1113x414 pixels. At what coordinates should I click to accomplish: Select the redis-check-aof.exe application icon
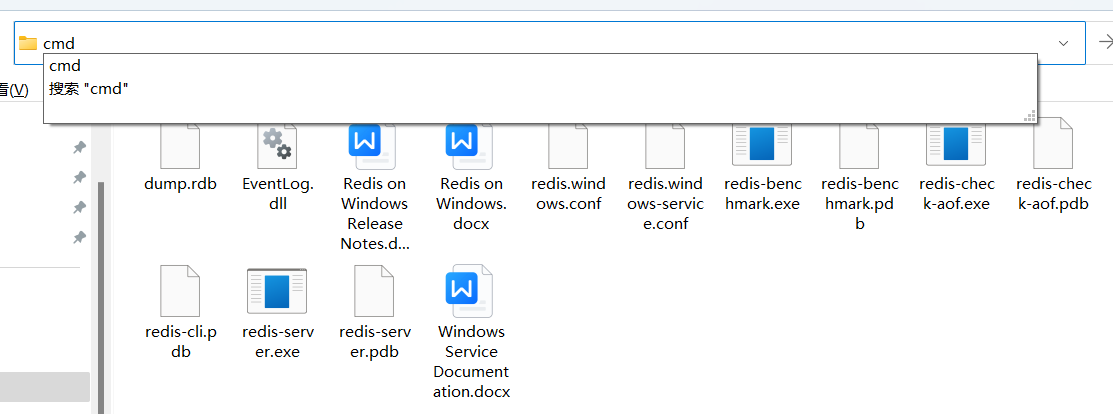(x=956, y=143)
